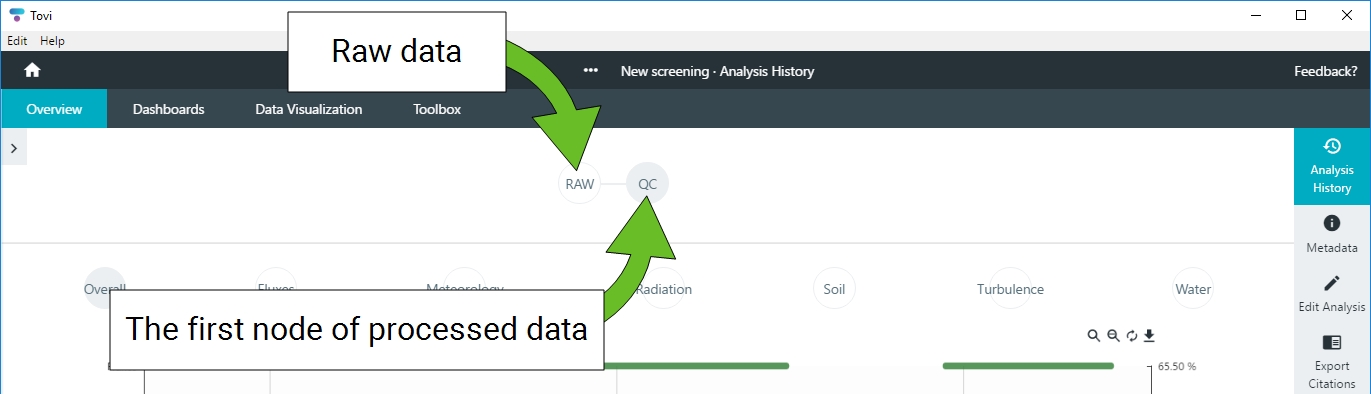Select the RAW data node
1371x394 pixels.
coord(580,184)
